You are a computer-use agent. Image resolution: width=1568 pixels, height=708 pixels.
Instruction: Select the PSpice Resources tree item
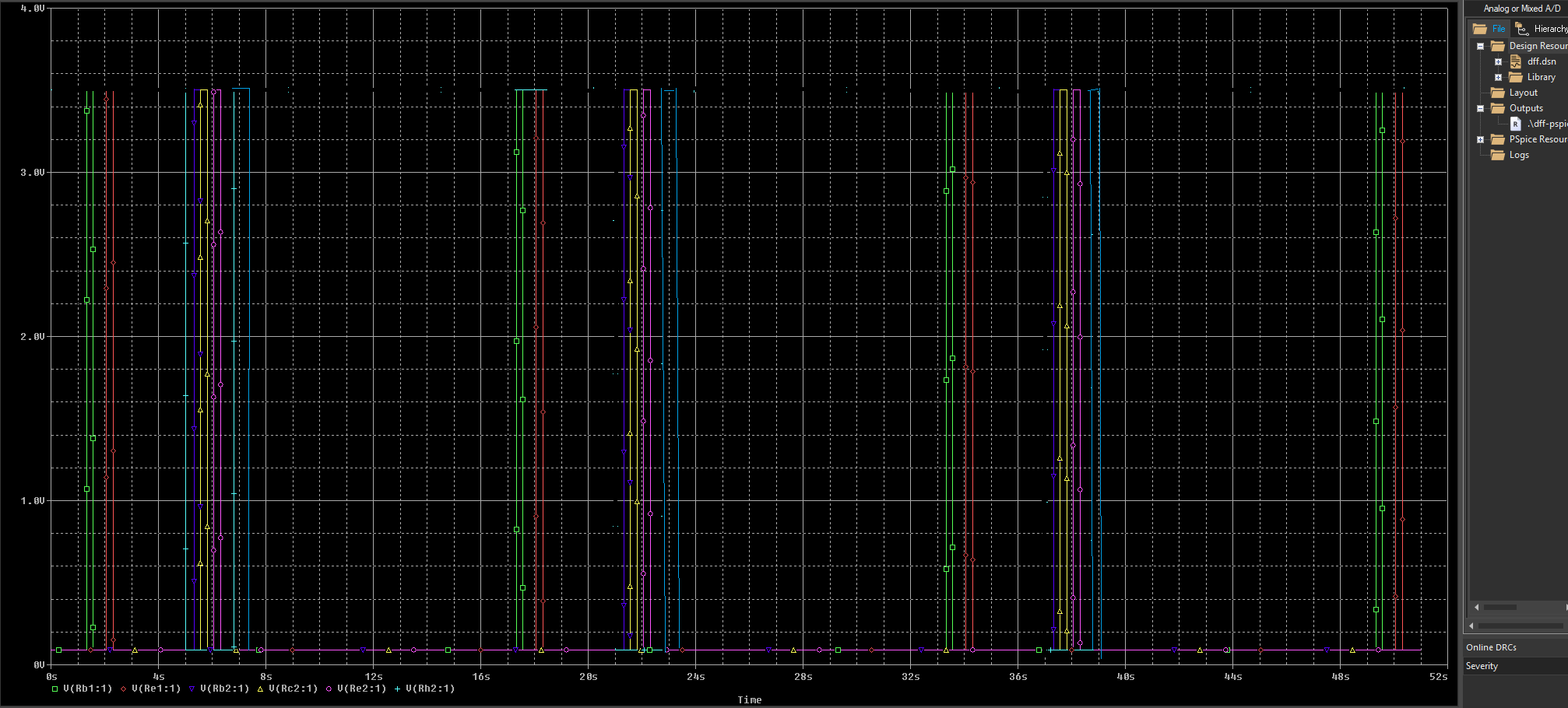[1538, 139]
